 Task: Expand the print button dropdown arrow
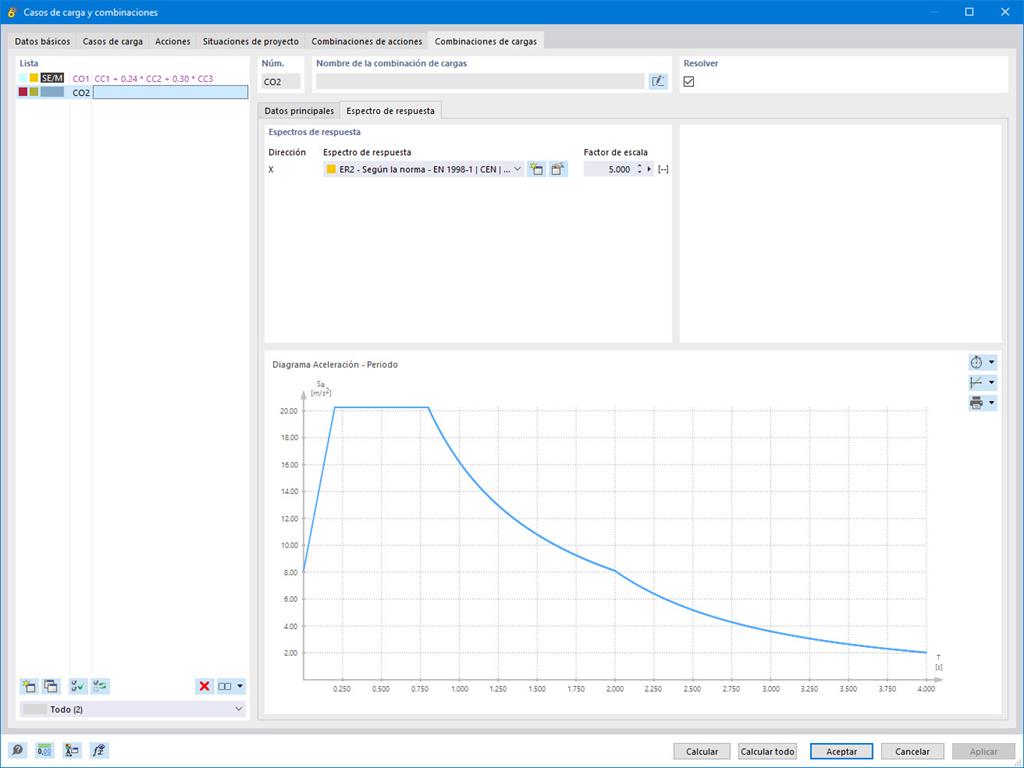point(991,403)
